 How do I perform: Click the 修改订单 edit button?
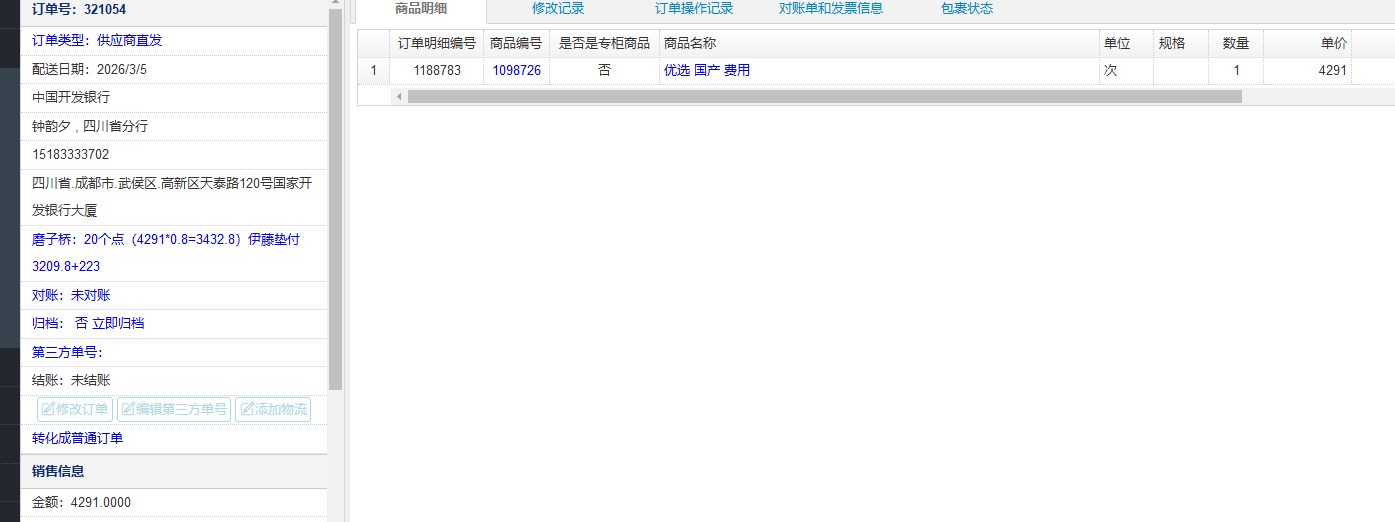pyautogui.click(x=75, y=409)
